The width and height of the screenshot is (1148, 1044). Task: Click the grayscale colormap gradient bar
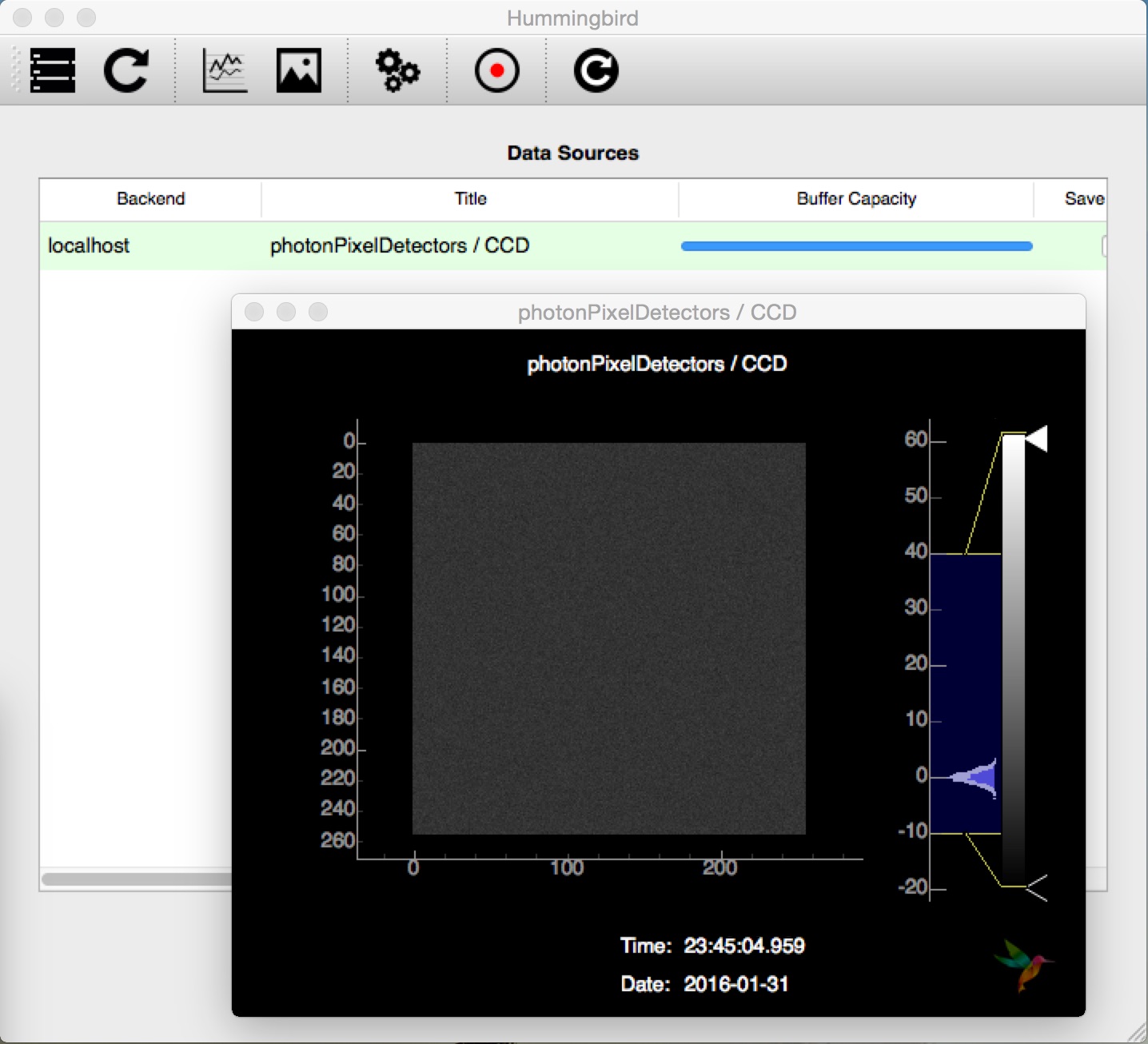click(1014, 660)
